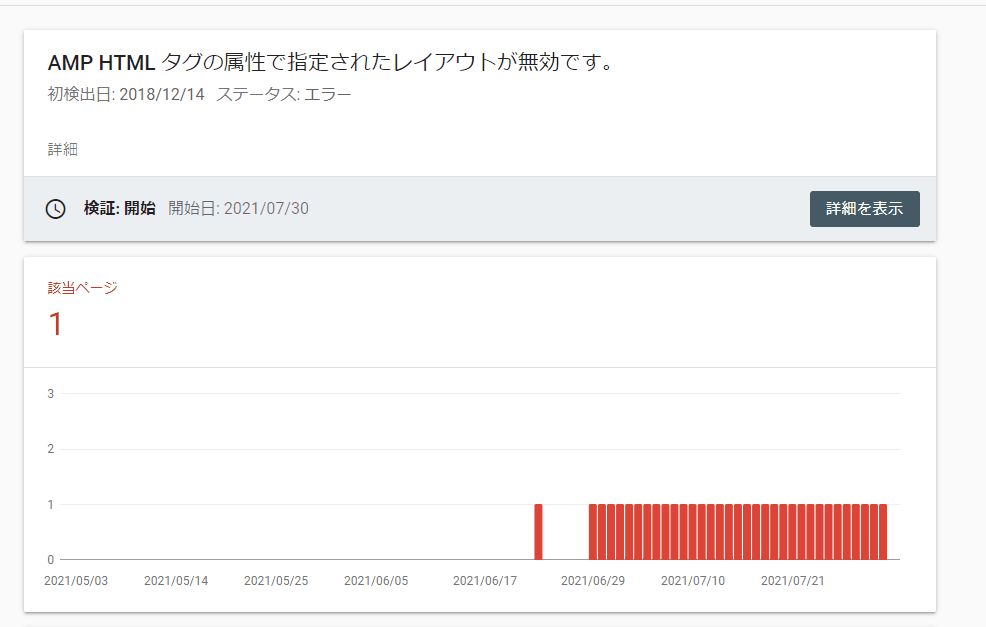Click the 初検出日: 2018/12/14 text

[126, 95]
